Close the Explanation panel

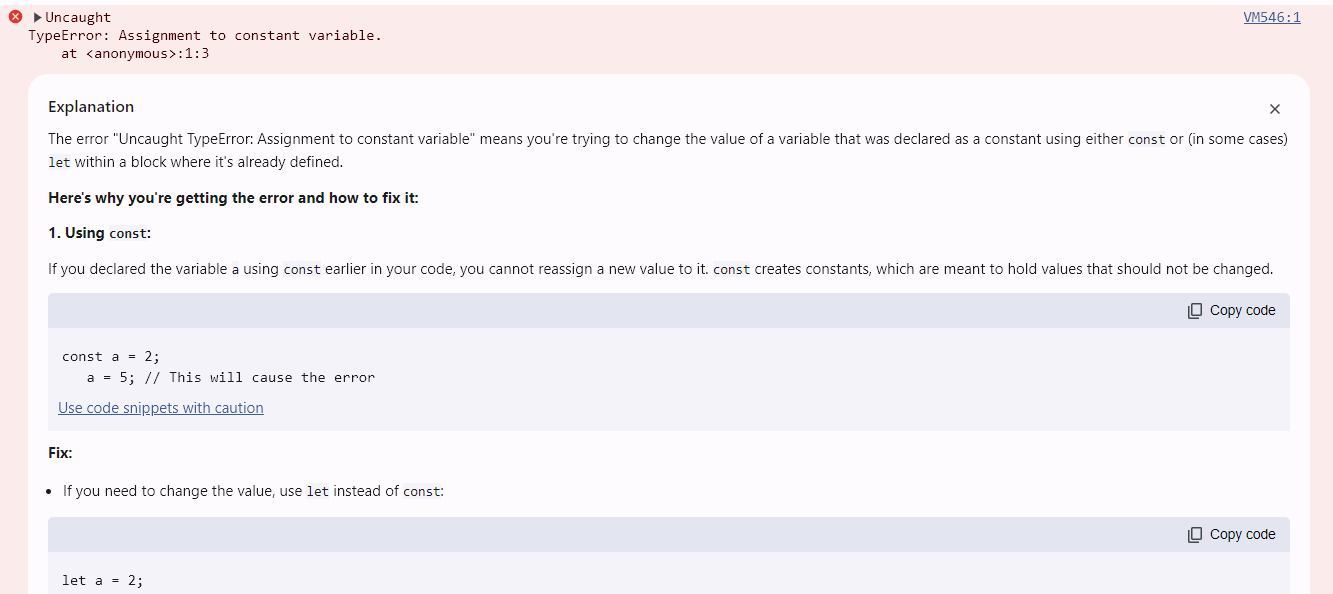click(1274, 109)
